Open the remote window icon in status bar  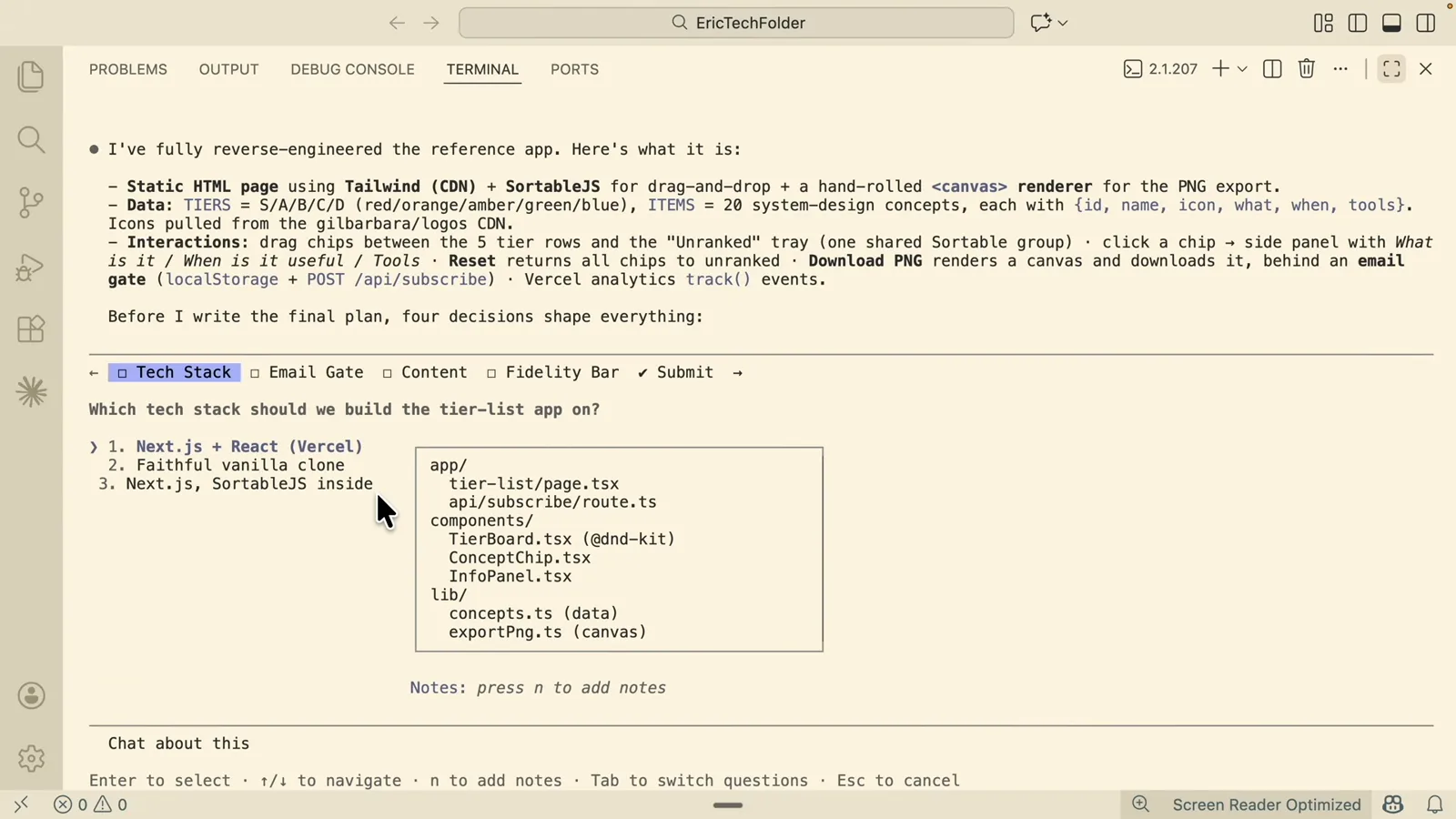21,804
